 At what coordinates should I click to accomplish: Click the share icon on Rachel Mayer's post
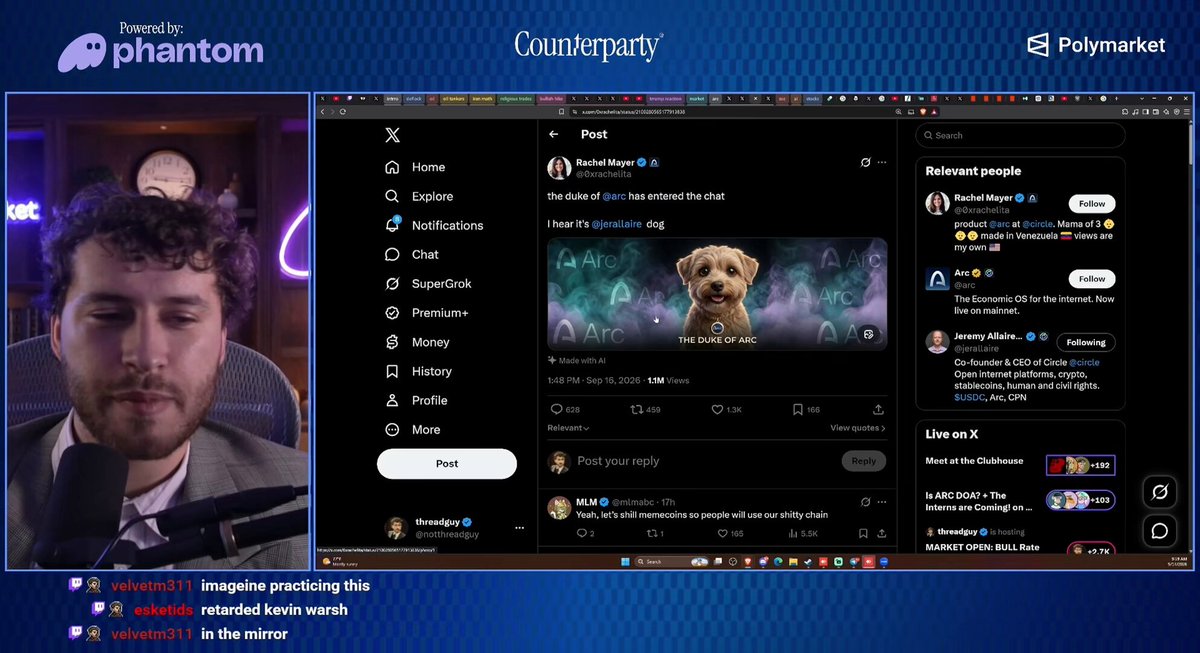coord(878,409)
